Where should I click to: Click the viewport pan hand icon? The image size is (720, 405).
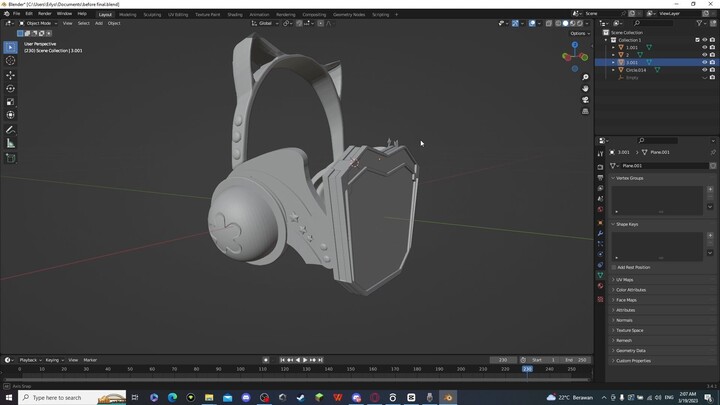pos(585,88)
